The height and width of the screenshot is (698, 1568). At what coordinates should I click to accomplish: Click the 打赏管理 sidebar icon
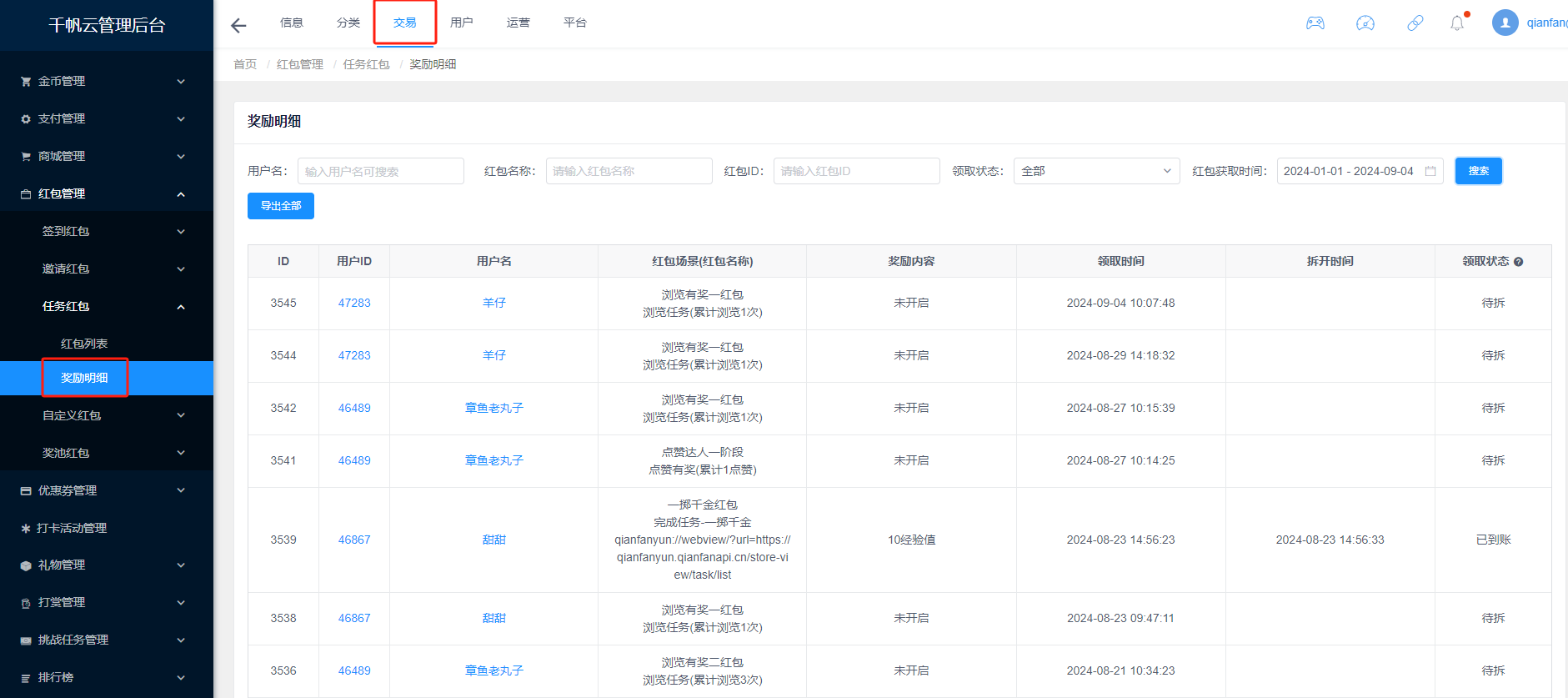26,603
